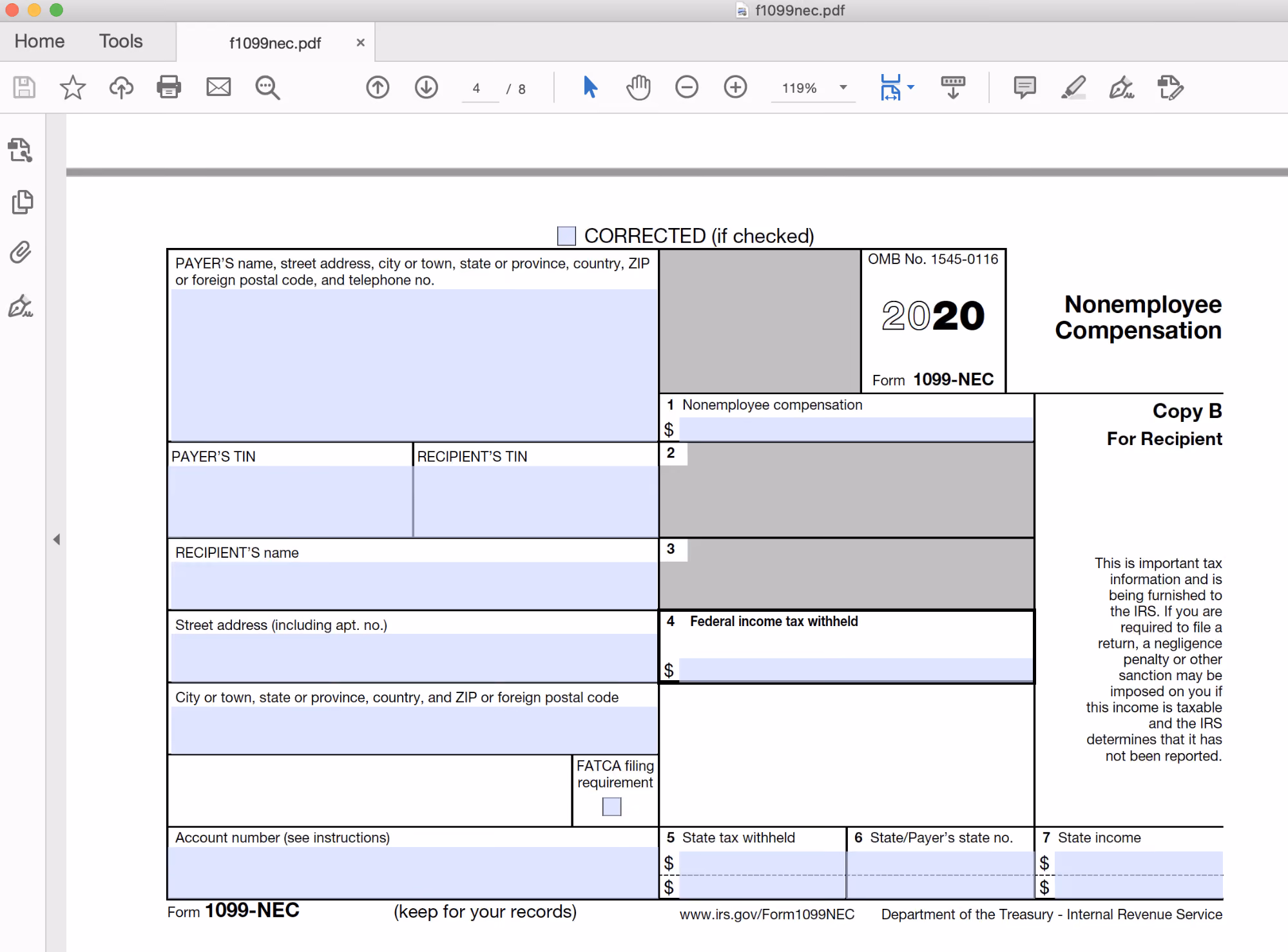Send file by email envelope icon
The width and height of the screenshot is (1288, 952).
(x=218, y=87)
